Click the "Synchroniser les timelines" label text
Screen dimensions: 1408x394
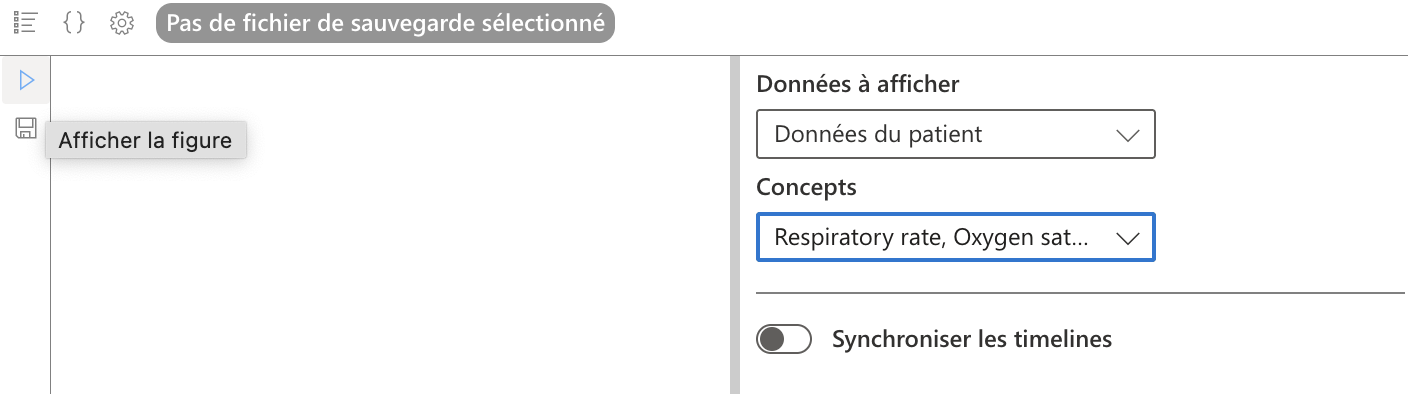coord(972,339)
